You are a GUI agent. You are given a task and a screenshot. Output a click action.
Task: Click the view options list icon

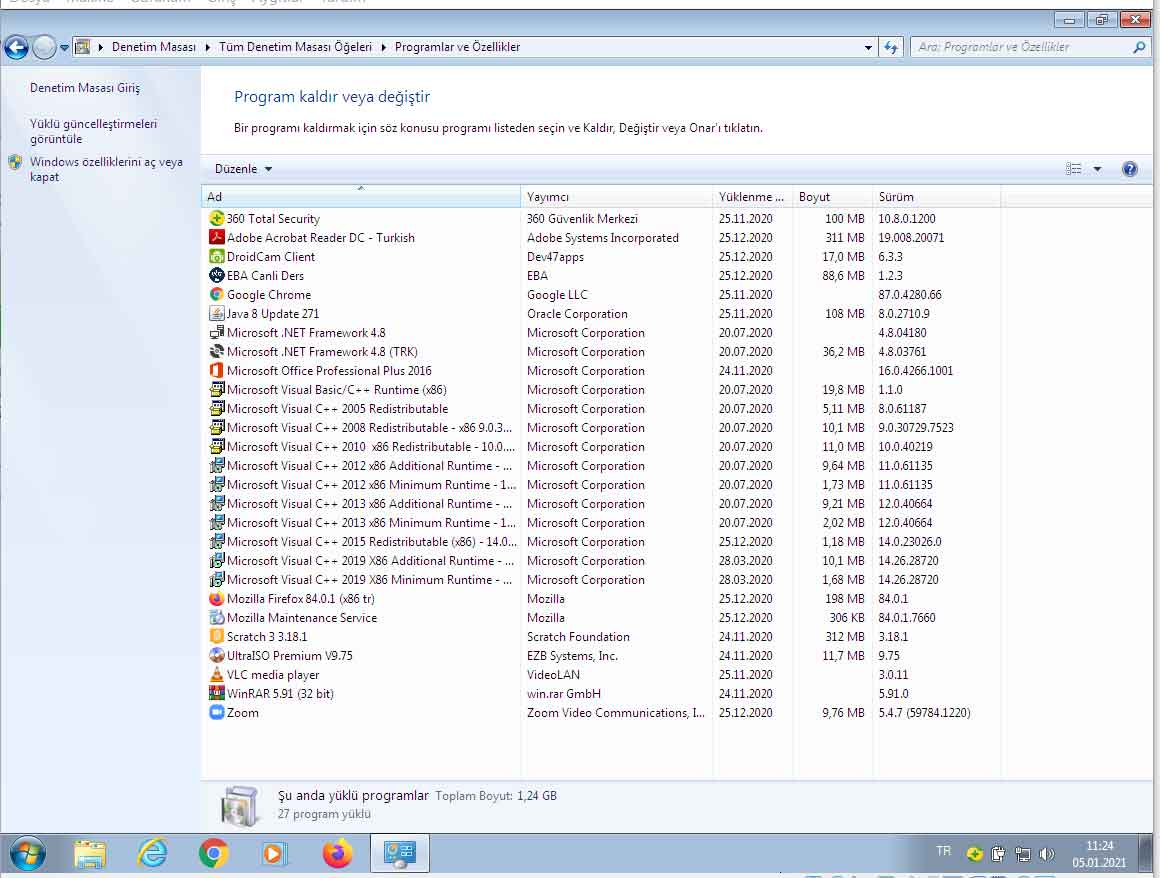click(x=1073, y=169)
